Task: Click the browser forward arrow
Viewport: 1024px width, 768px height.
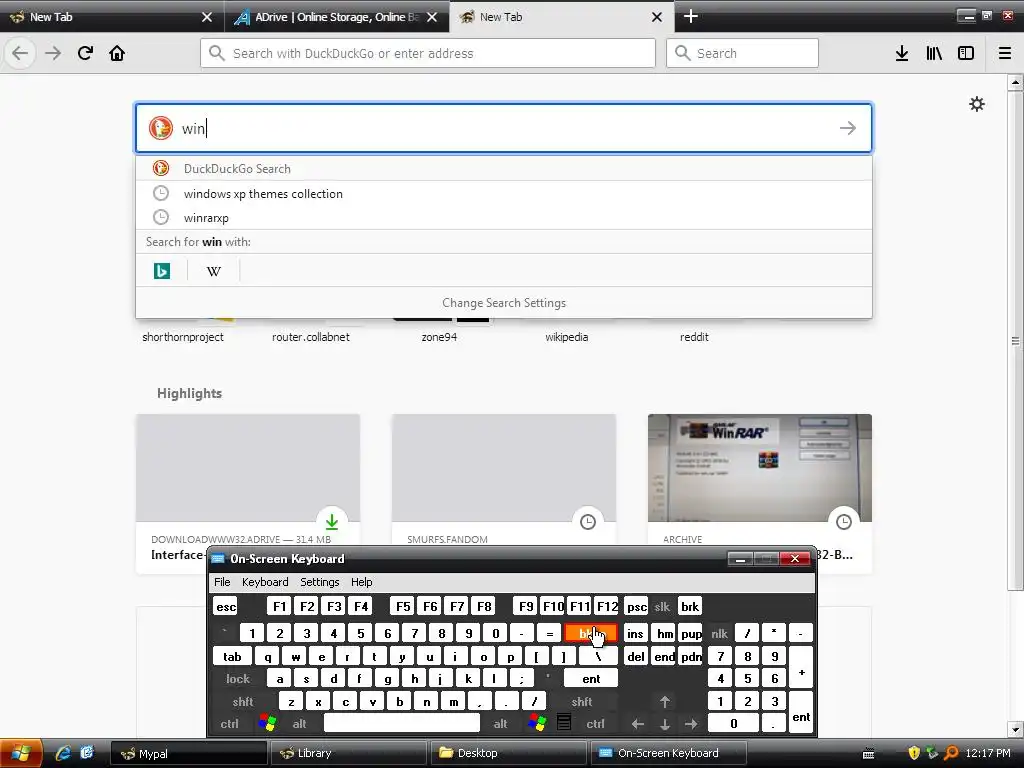Action: pos(53,53)
